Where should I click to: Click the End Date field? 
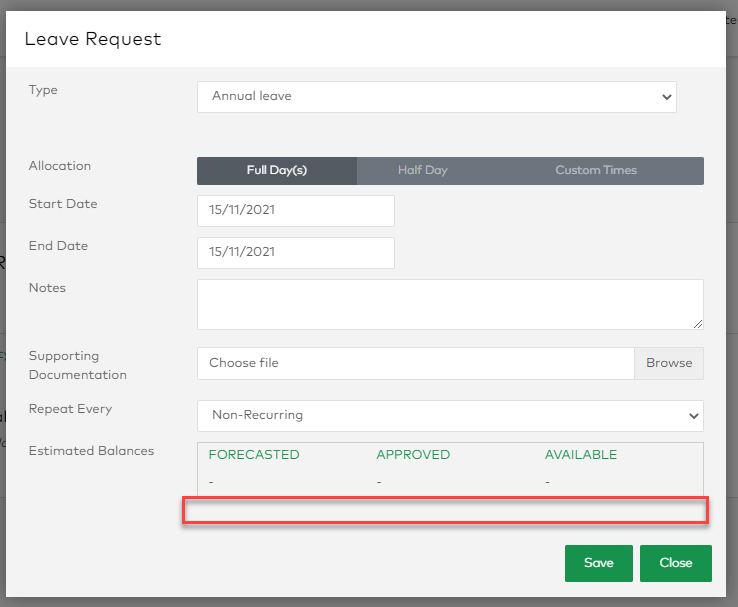point(296,253)
